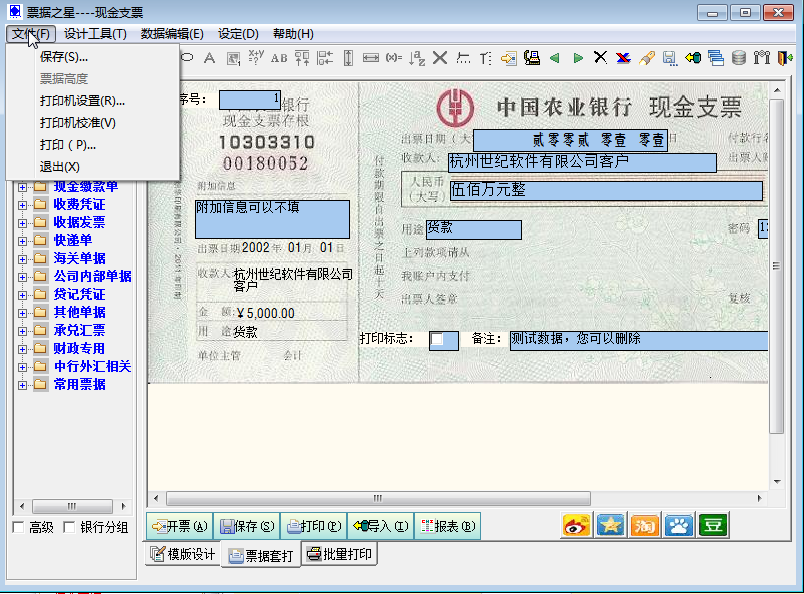This screenshot has height=594, width=804.
Task: Click the picture field tool icon
Action: click(233, 58)
